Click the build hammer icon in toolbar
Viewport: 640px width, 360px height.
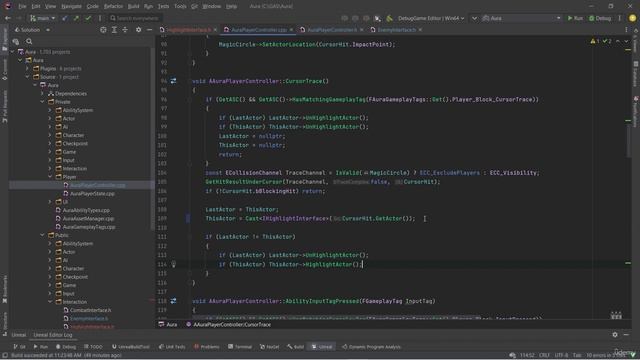coord(389,18)
